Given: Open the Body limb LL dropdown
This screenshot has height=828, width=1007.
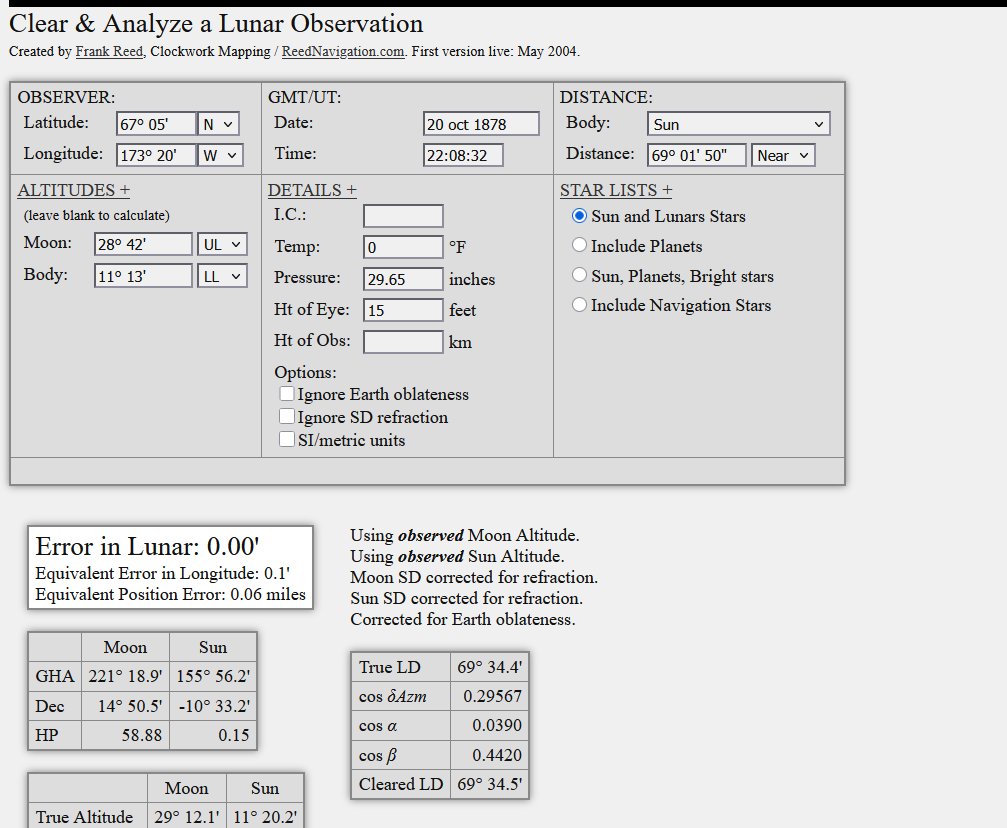Looking at the screenshot, I should (222, 276).
